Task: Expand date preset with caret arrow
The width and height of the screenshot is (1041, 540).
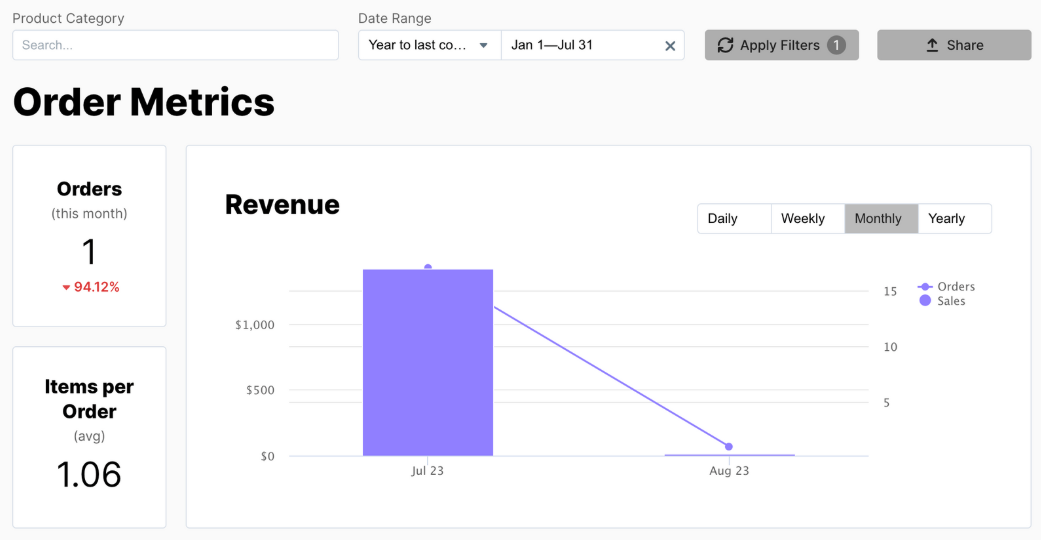Action: (x=483, y=45)
